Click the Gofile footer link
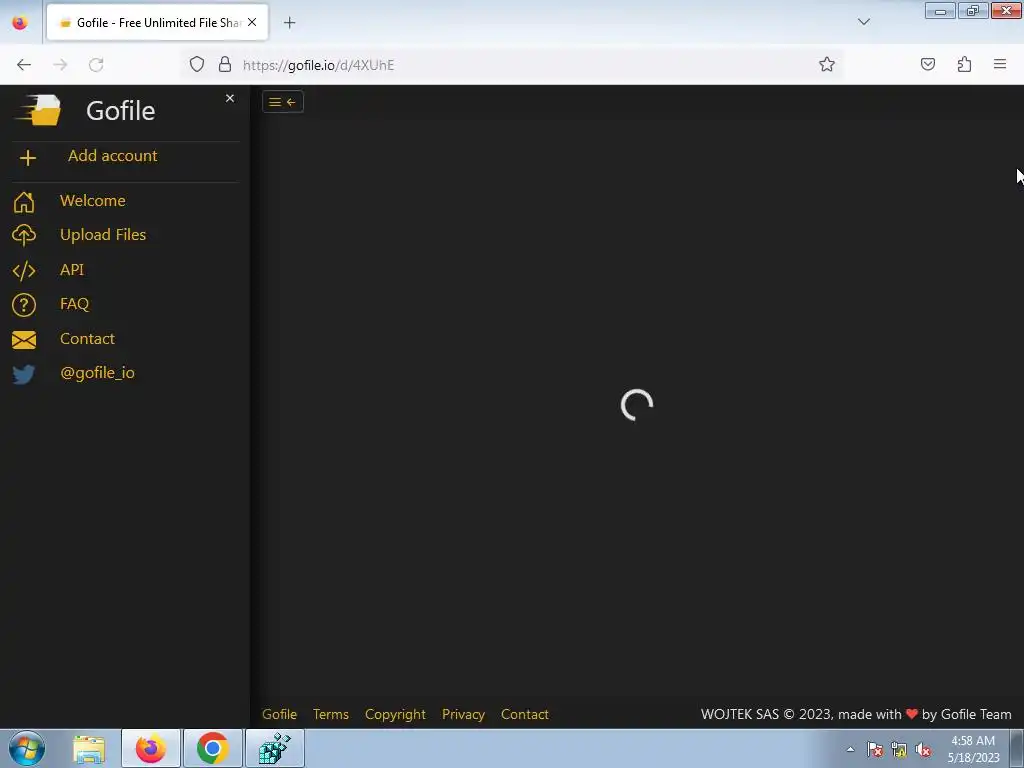The image size is (1024, 768). (280, 714)
